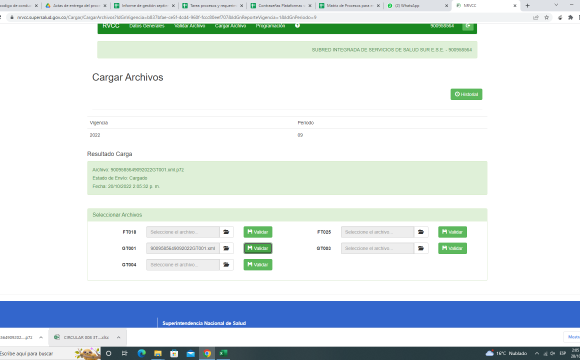Open the Cargar Archivo menu
580x360 pixels.
click(230, 26)
